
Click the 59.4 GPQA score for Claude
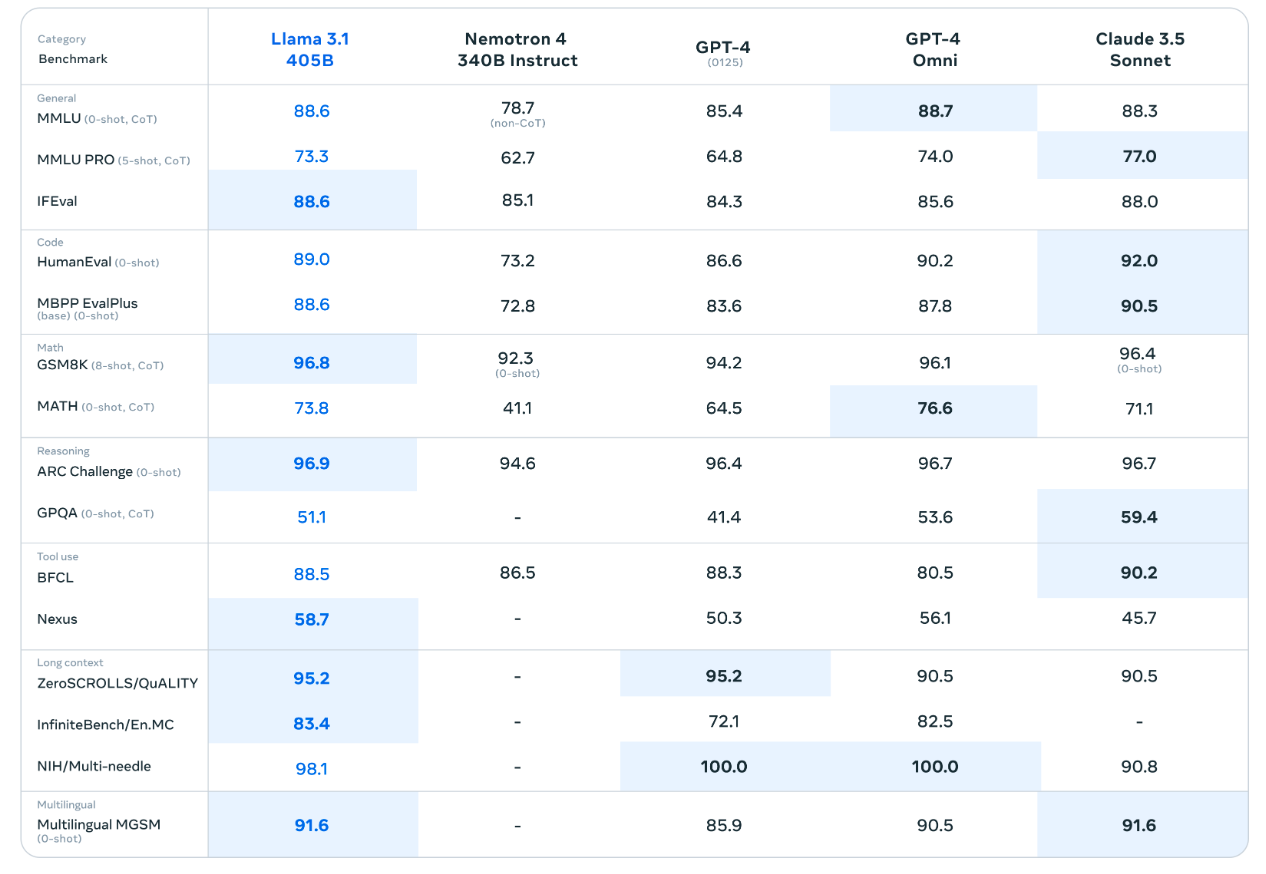tap(1139, 517)
